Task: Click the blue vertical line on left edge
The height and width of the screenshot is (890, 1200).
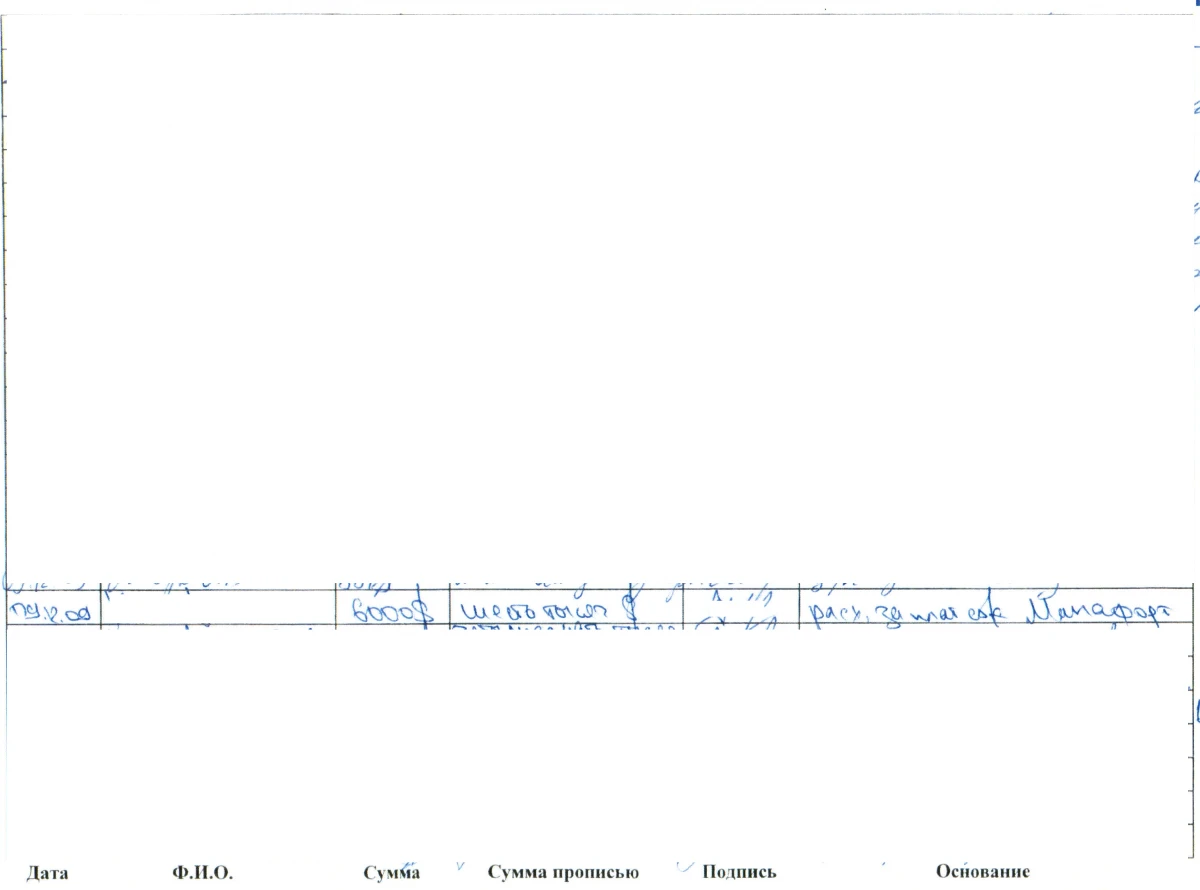Action: coord(5,700)
